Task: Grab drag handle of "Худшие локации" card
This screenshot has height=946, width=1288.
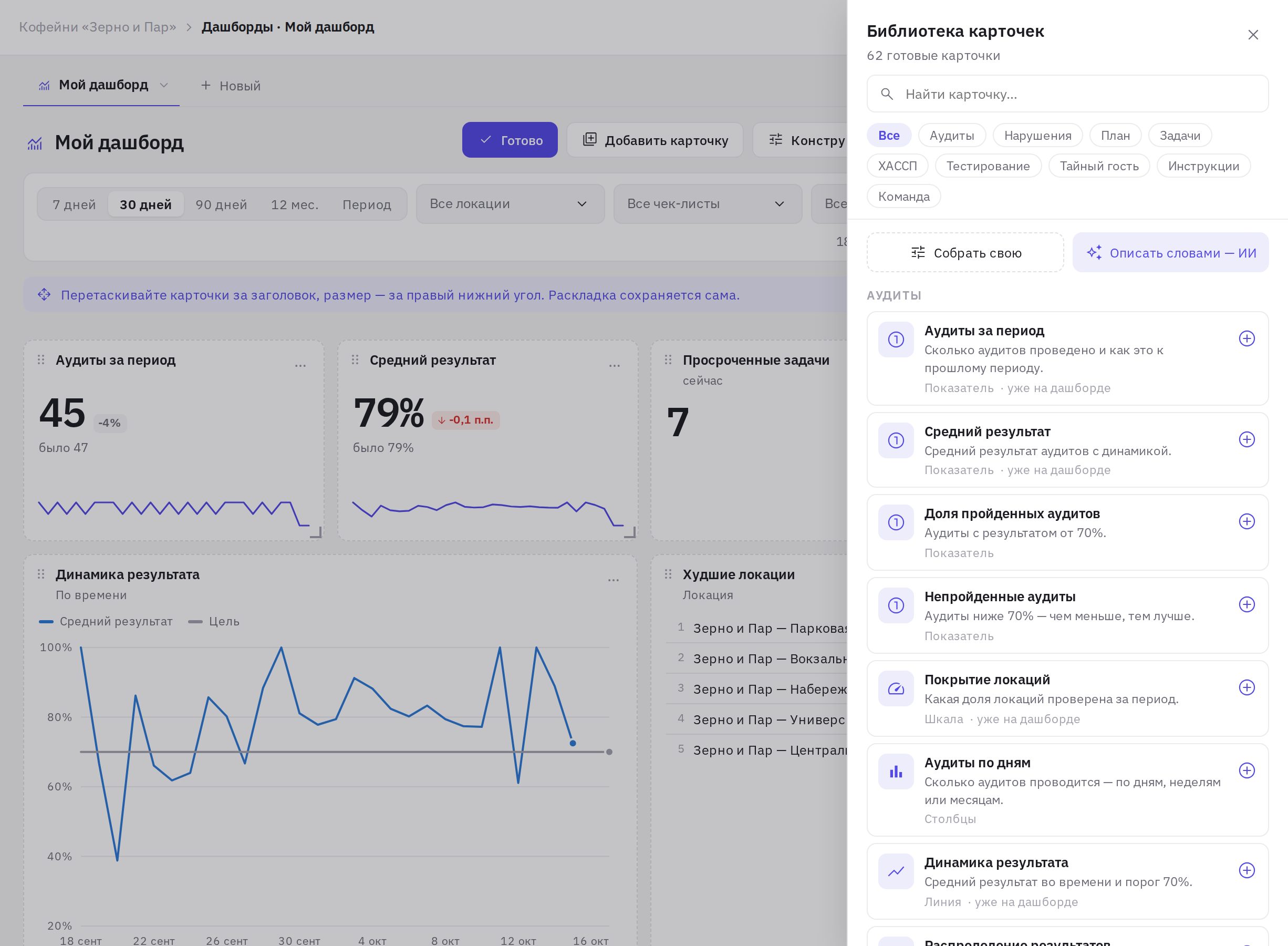Action: point(668,574)
